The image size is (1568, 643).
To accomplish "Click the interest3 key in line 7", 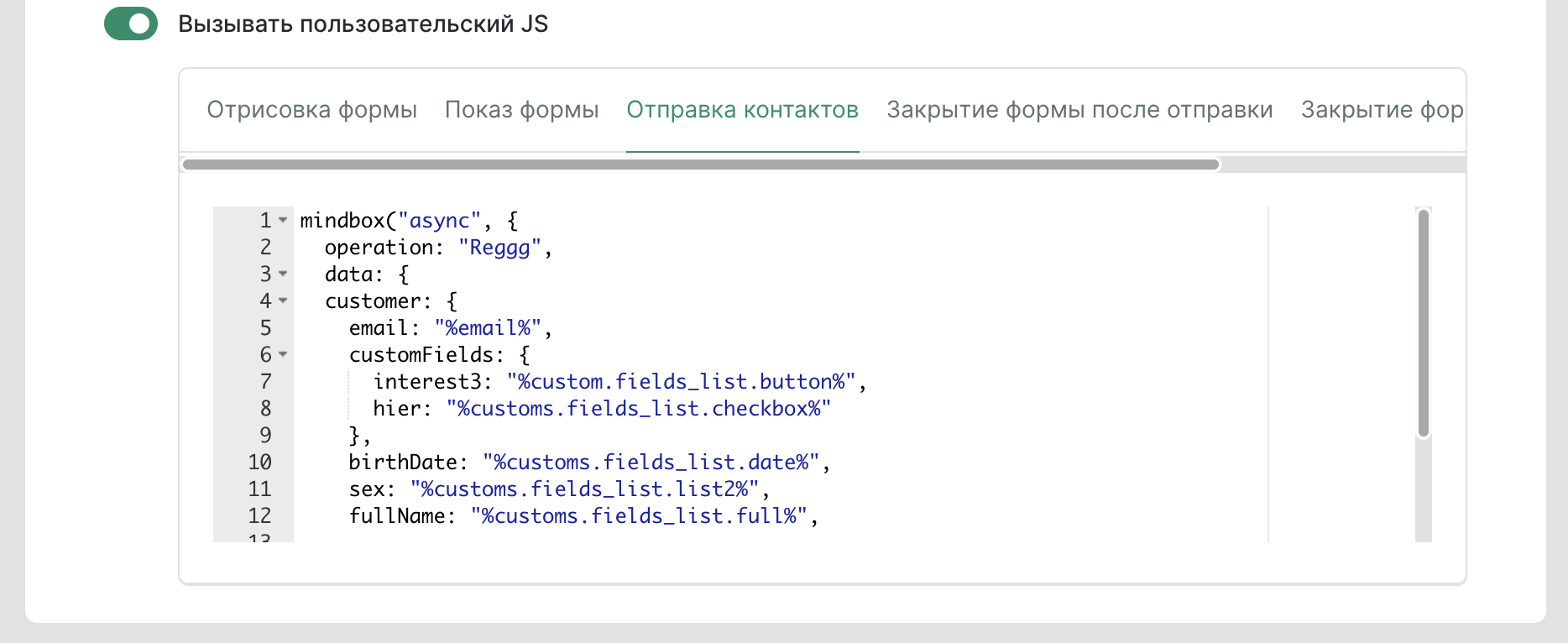I will [427, 382].
